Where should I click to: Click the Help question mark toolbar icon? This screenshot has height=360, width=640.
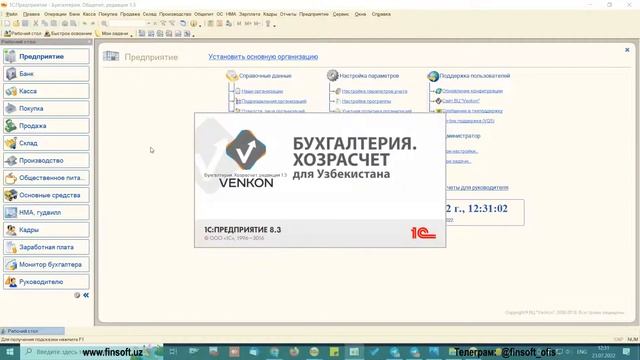[x=193, y=24]
